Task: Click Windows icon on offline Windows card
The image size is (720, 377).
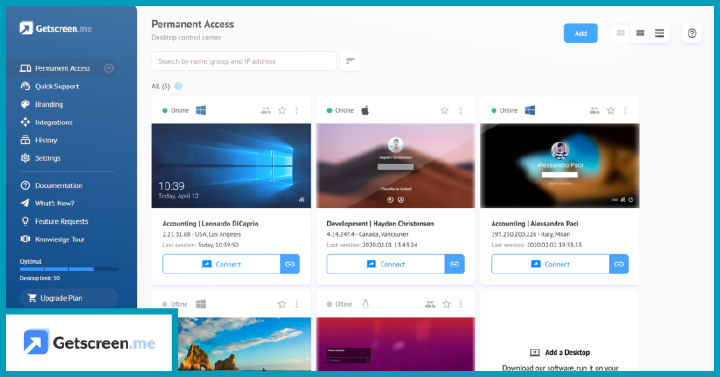Action: 201,304
